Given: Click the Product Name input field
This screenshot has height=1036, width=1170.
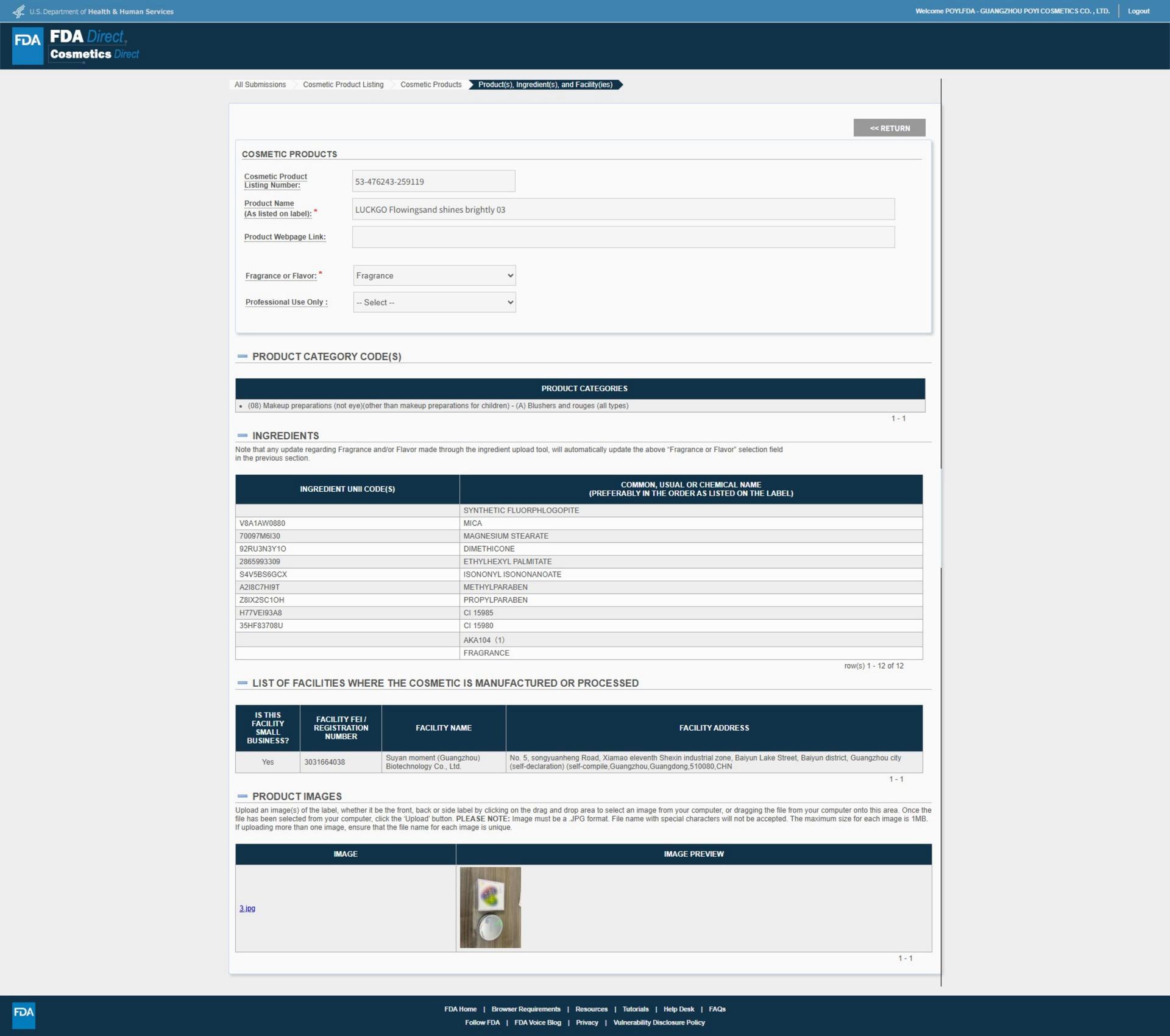Looking at the screenshot, I should coord(623,209).
